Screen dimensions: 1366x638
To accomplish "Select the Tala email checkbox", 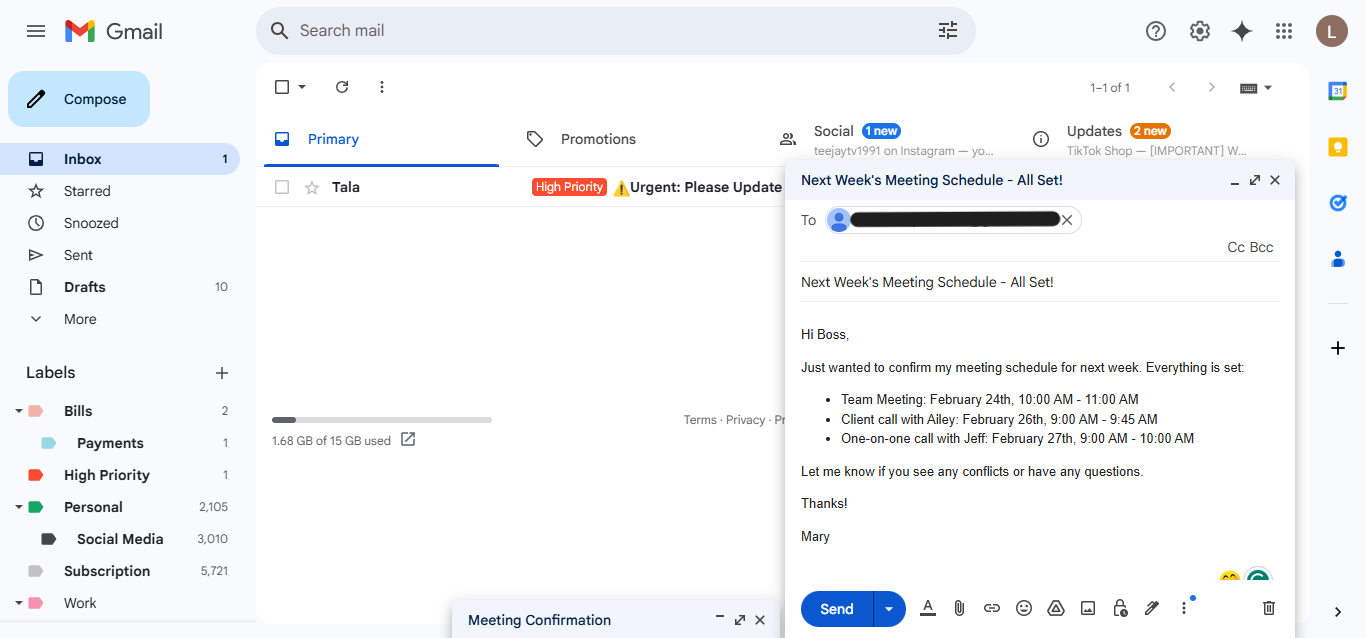I will [x=282, y=187].
